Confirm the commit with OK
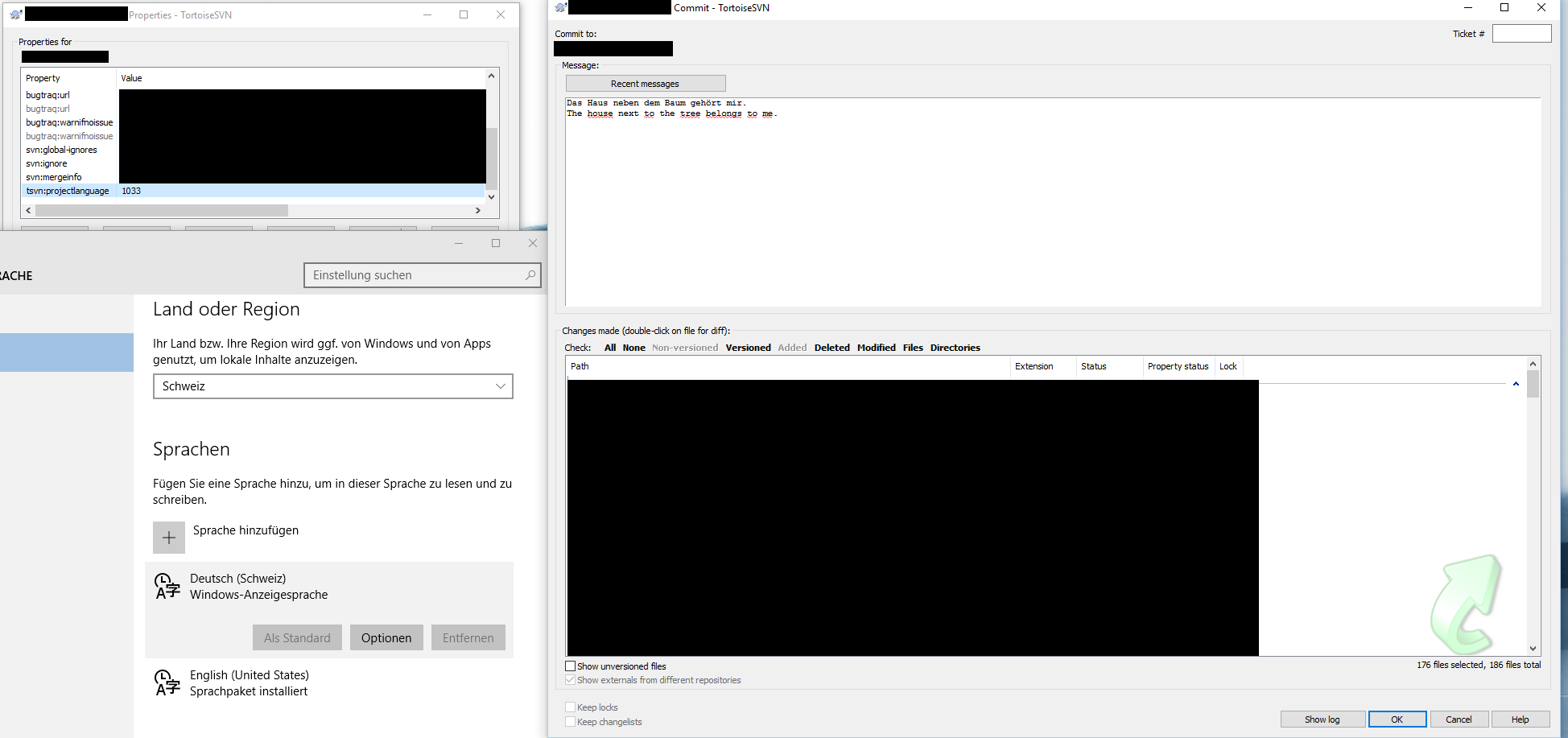 tap(1397, 719)
